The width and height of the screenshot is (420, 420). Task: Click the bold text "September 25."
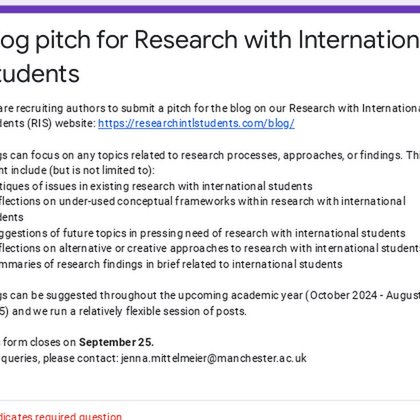pyautogui.click(x=116, y=342)
